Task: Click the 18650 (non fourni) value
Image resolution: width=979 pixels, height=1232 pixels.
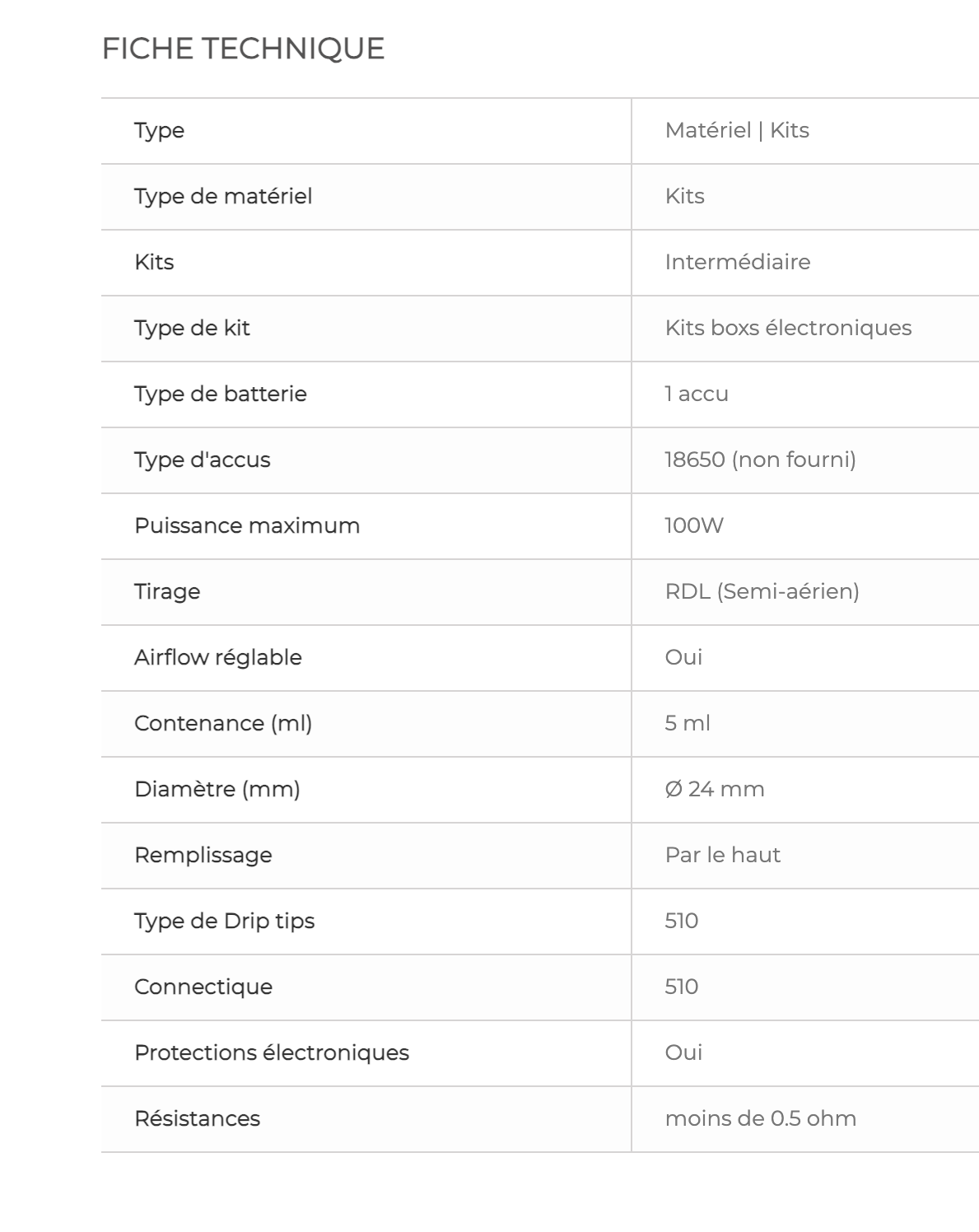Action: point(760,460)
